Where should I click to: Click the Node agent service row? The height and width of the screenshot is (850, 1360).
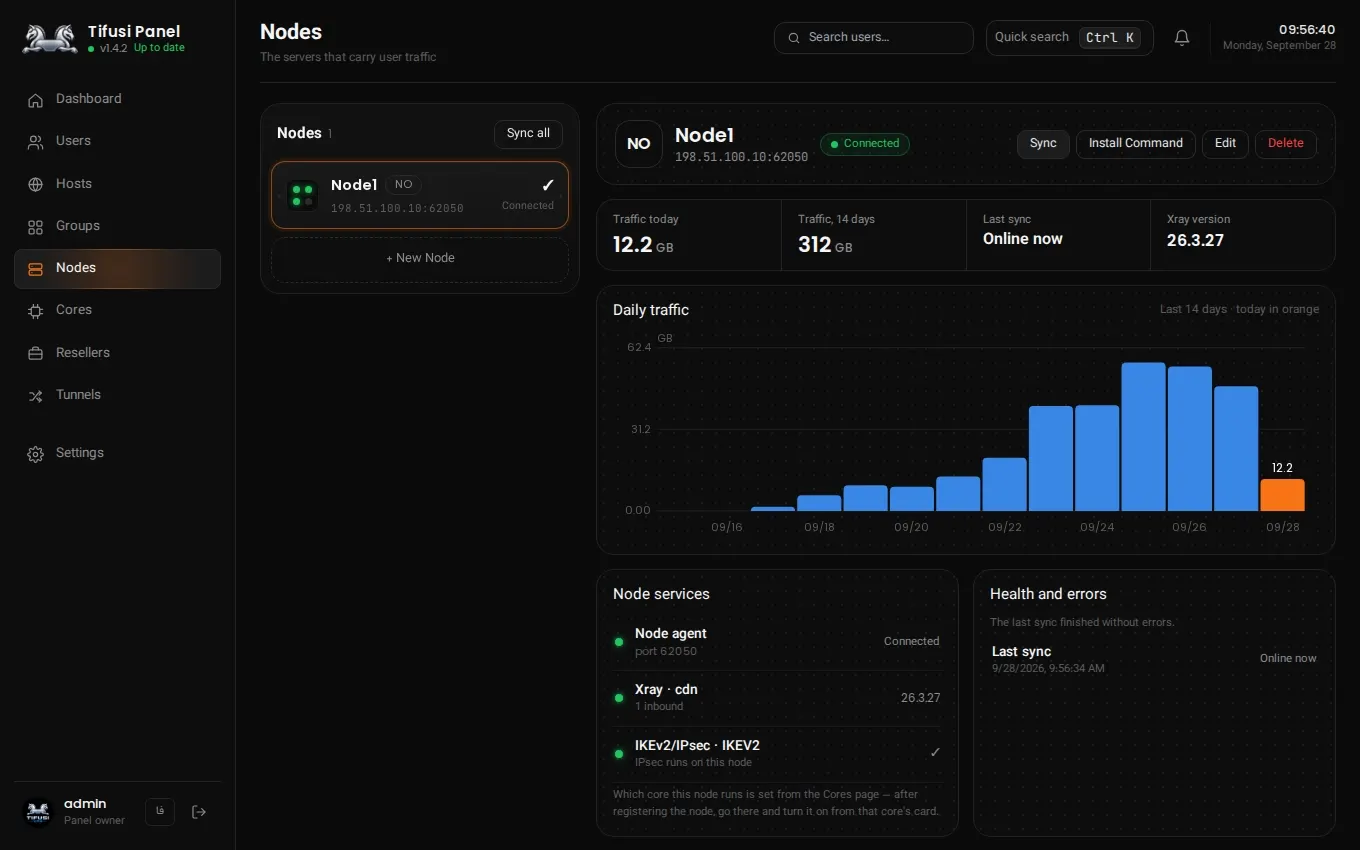777,642
